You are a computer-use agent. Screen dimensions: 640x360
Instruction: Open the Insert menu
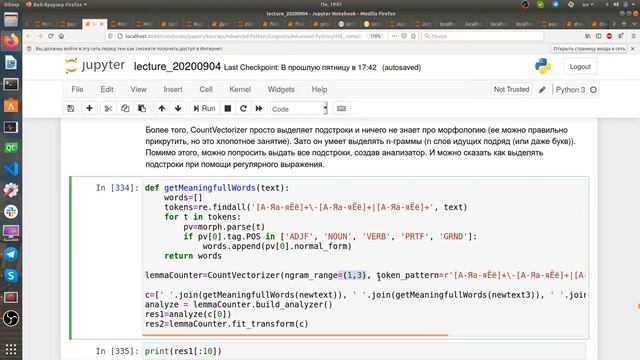[x=173, y=89]
